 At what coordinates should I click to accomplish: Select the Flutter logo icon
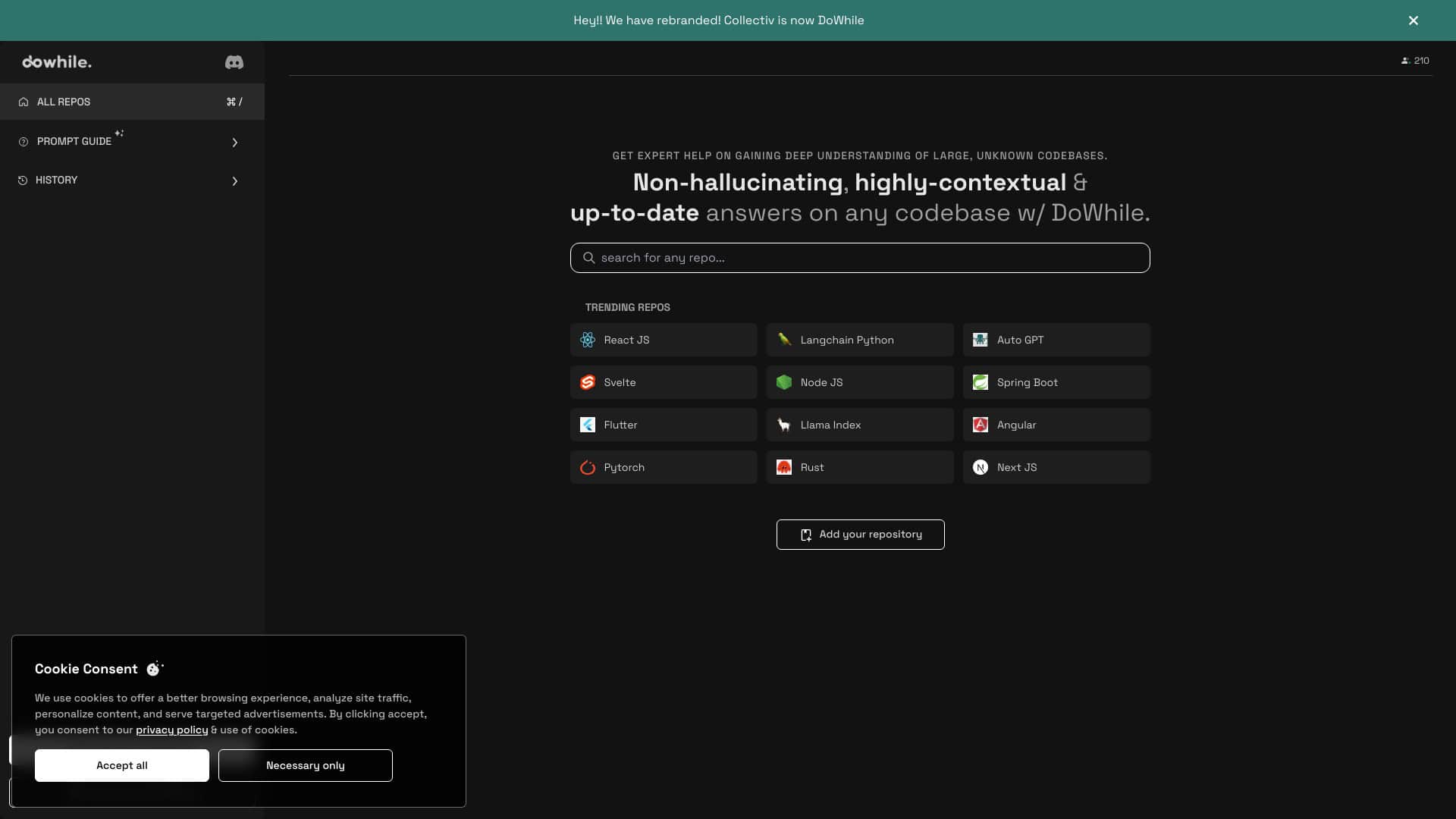click(588, 425)
